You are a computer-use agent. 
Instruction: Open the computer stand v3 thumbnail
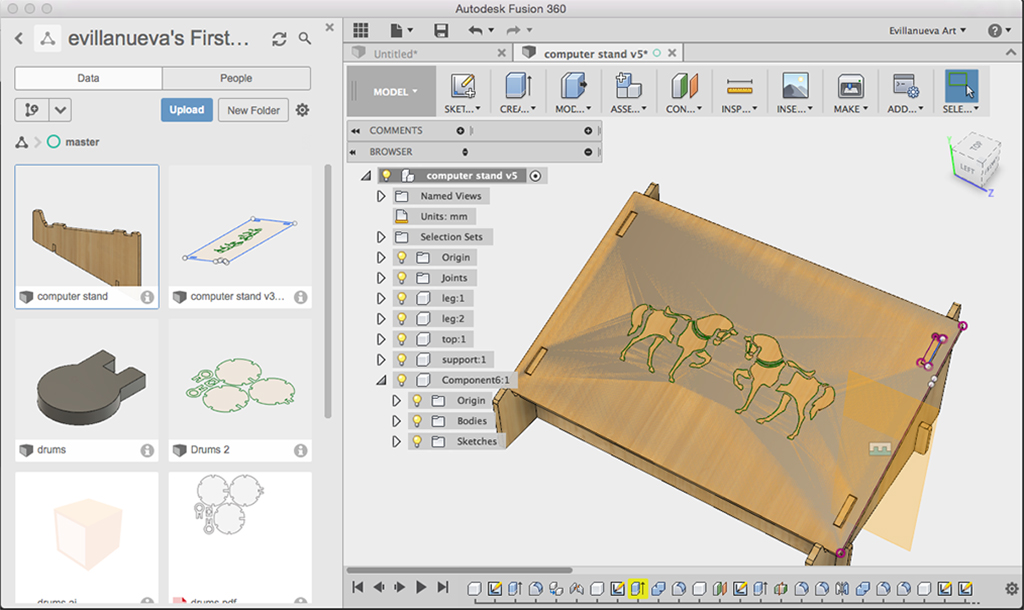[x=240, y=235]
